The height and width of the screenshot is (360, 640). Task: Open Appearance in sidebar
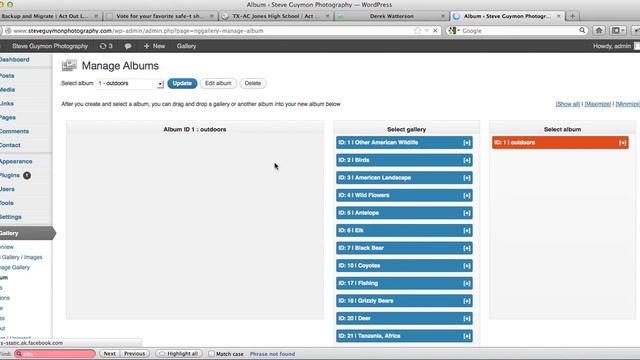tap(16, 161)
